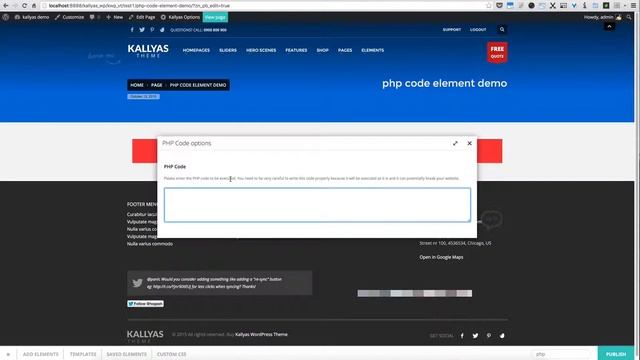
Task: Reload the page with refresh icon
Action: tap(24, 6)
